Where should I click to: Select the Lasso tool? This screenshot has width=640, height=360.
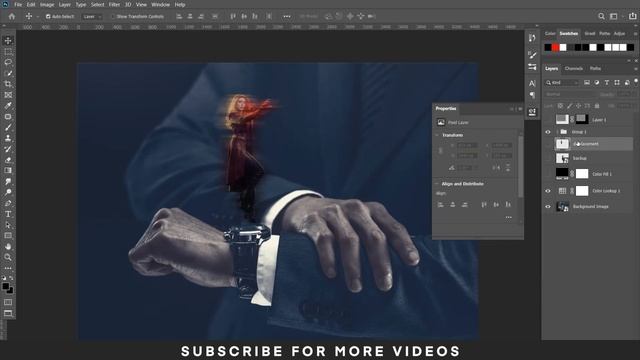pyautogui.click(x=8, y=62)
